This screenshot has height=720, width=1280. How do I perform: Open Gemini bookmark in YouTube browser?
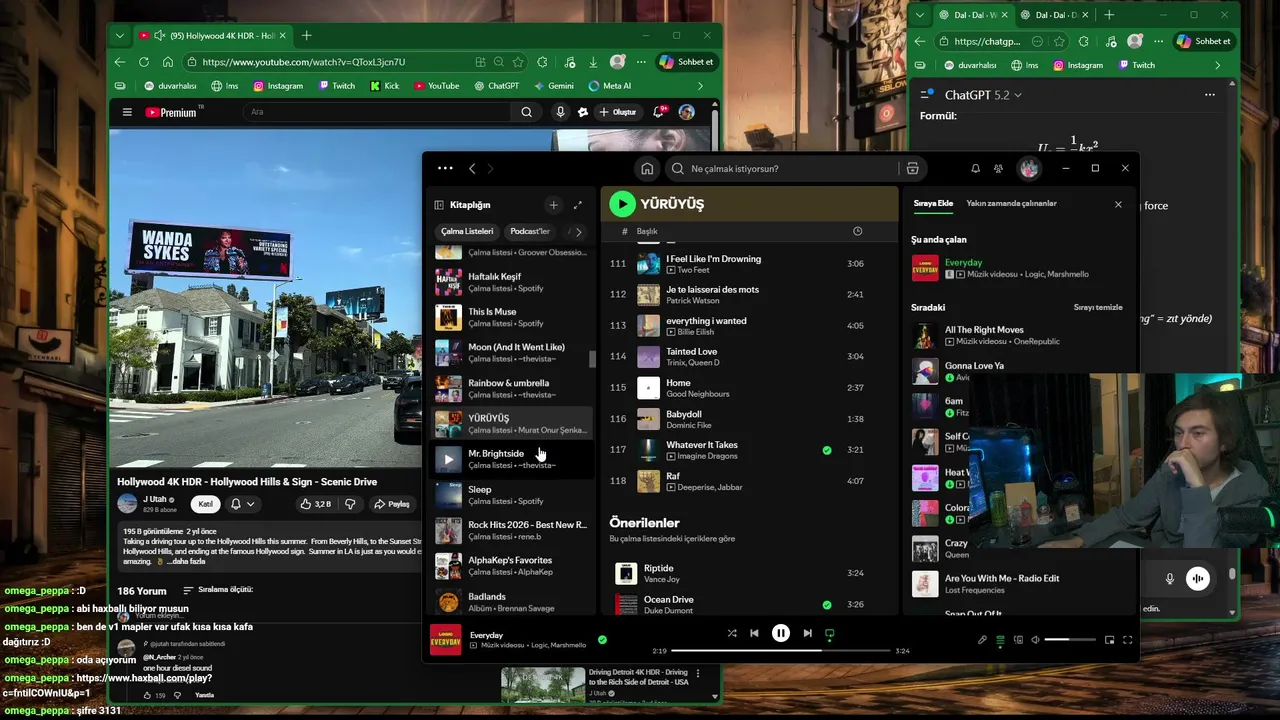point(554,86)
